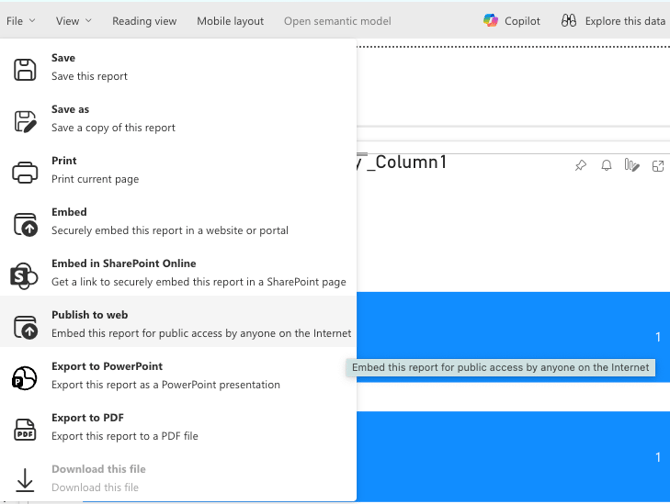Click the Copilot colorful logo icon
This screenshot has width=670, height=504.
pos(491,21)
